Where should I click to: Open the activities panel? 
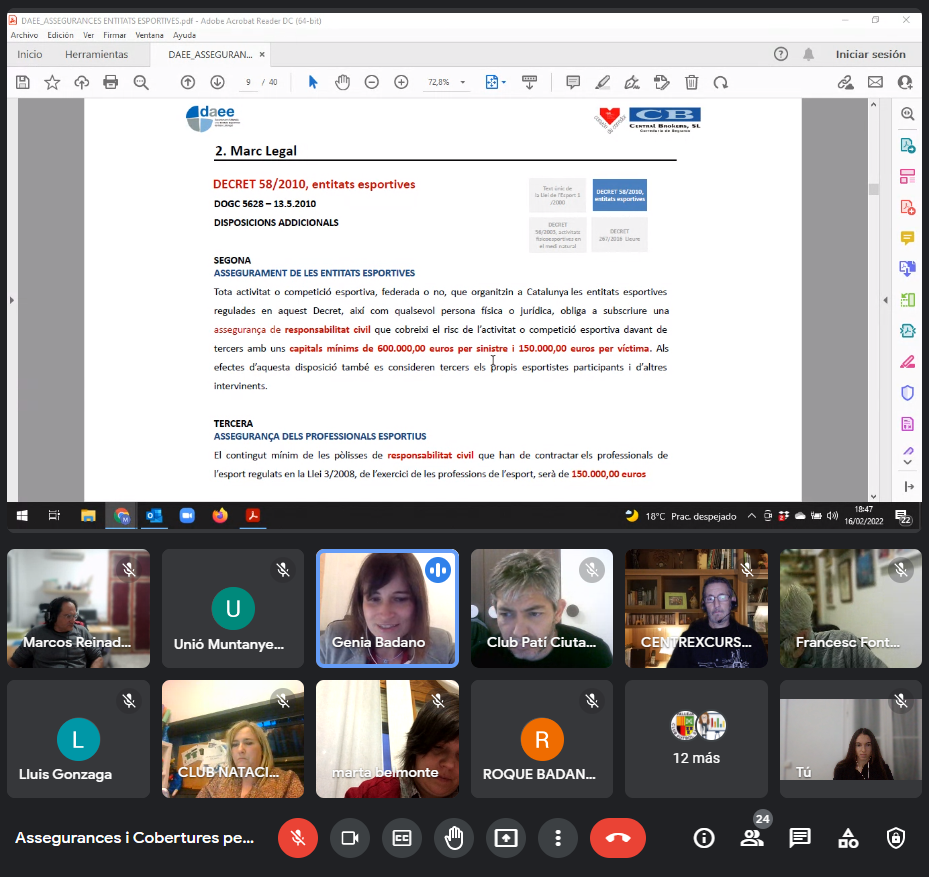click(x=848, y=838)
